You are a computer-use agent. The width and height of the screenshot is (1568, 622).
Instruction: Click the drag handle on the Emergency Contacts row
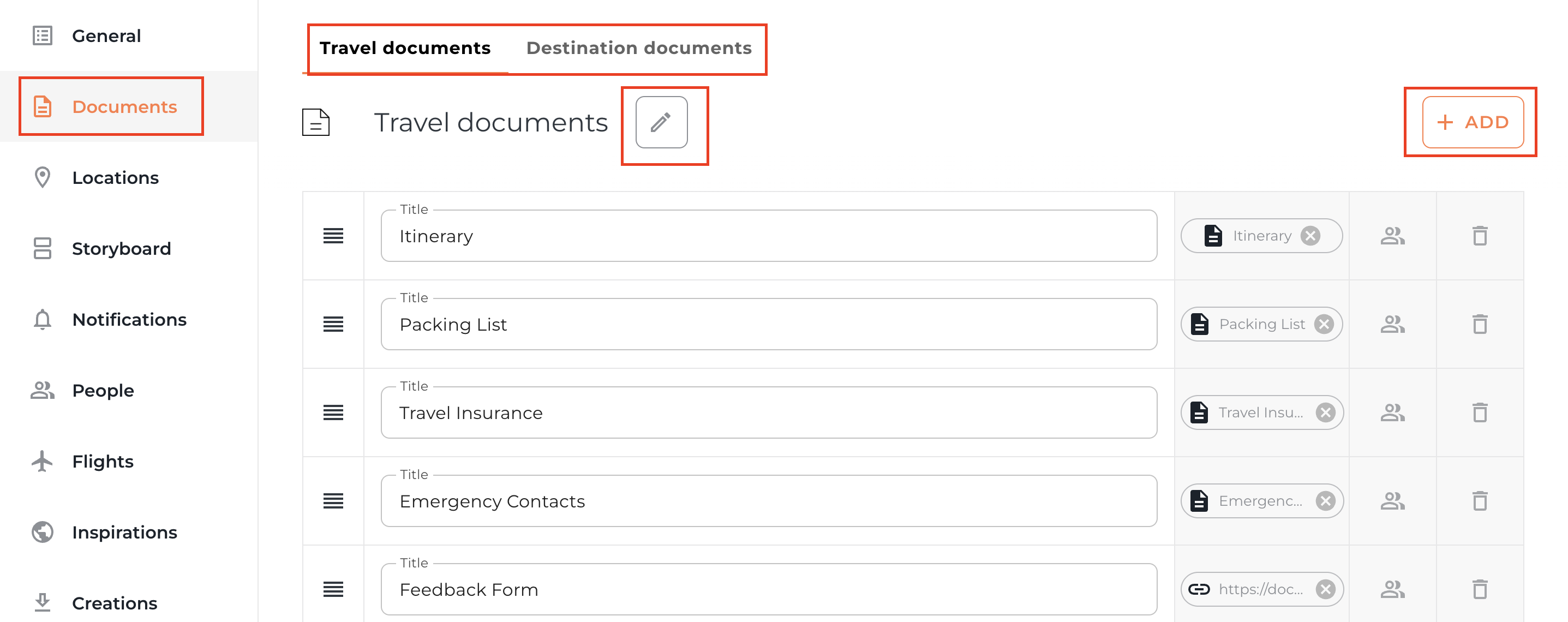333,501
